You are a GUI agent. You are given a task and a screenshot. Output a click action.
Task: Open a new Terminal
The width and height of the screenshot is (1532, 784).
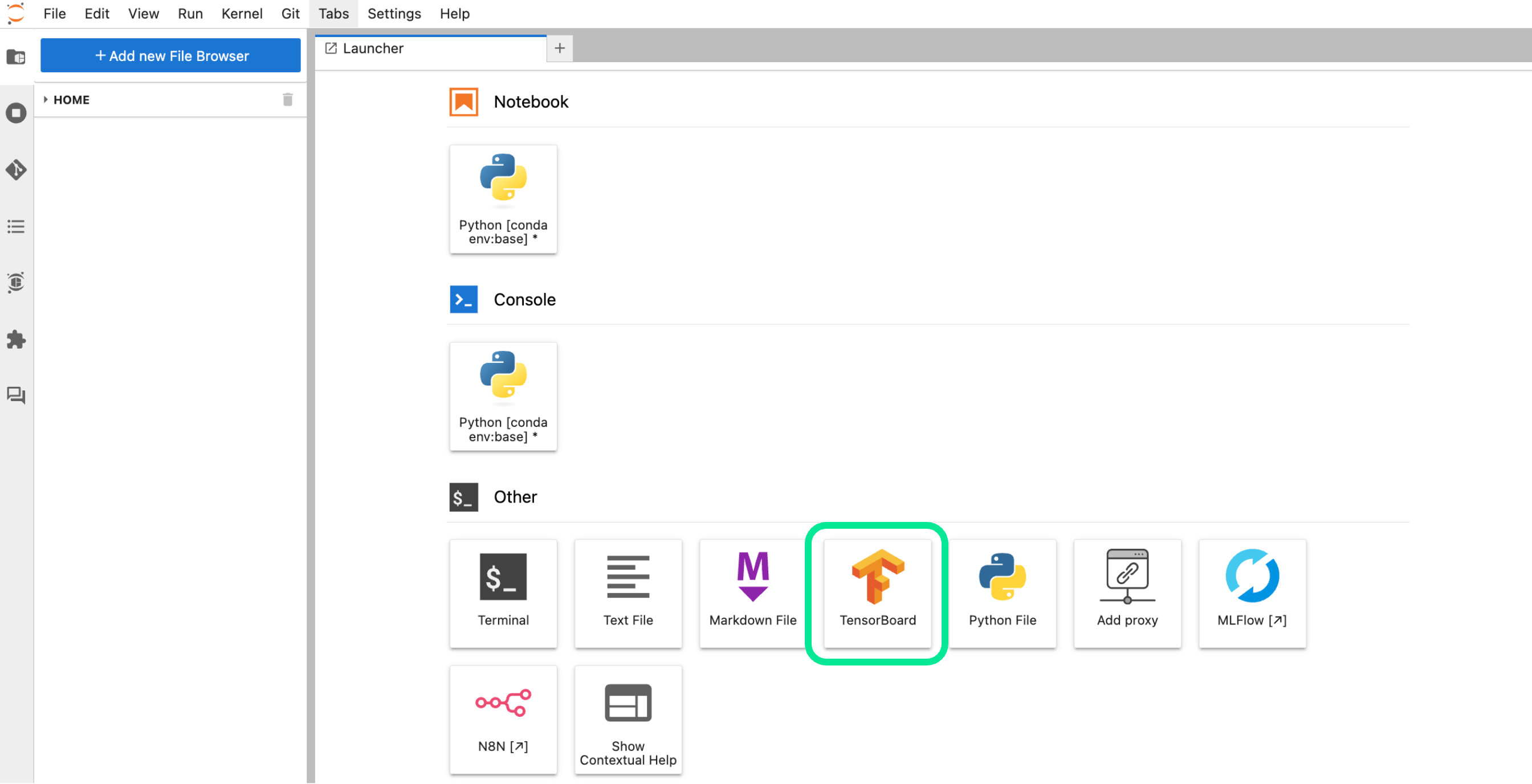point(503,593)
